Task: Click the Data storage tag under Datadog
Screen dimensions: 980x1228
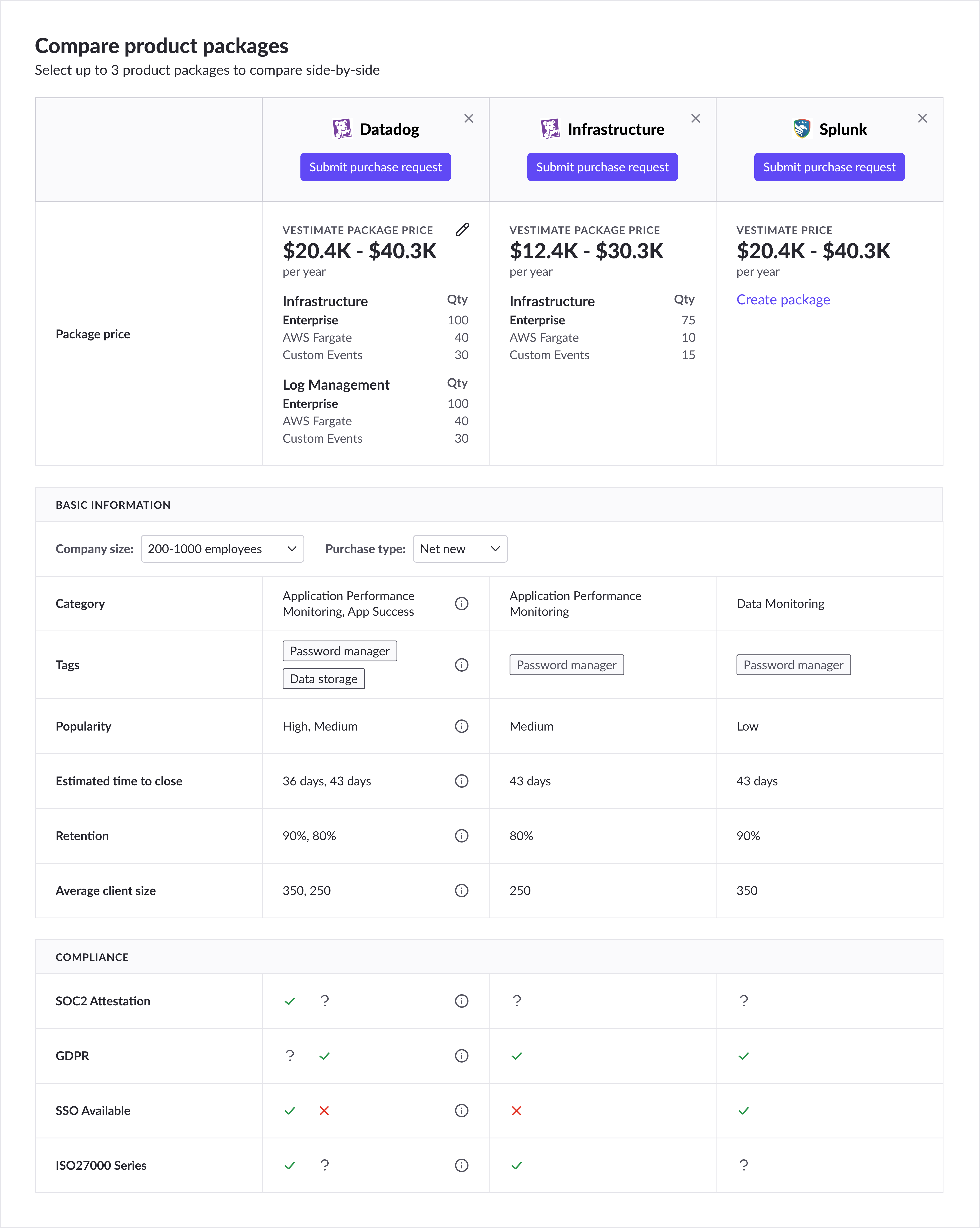Action: click(323, 679)
